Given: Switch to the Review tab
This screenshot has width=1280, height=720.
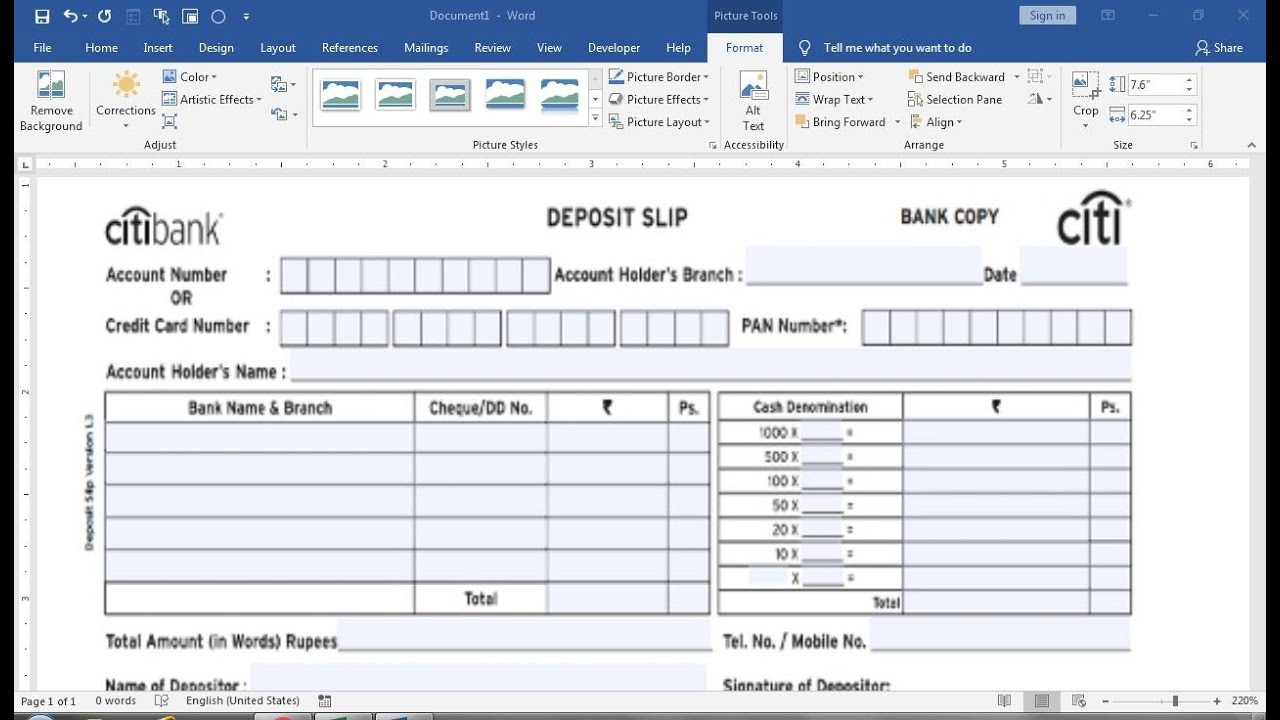Looking at the screenshot, I should click(x=492, y=48).
